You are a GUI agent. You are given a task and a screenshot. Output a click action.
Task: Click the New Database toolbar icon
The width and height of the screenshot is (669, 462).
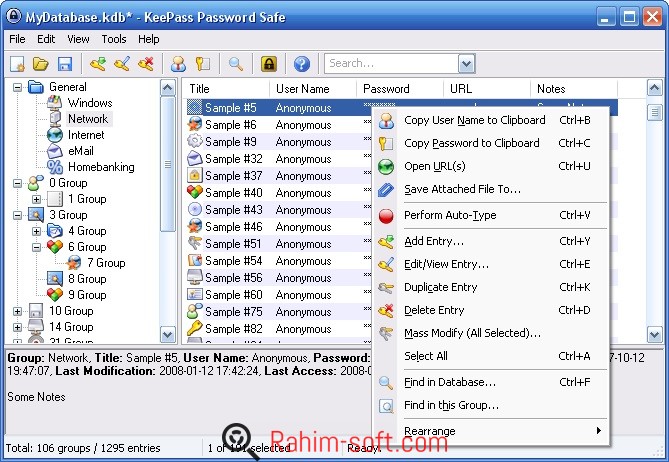coord(17,64)
